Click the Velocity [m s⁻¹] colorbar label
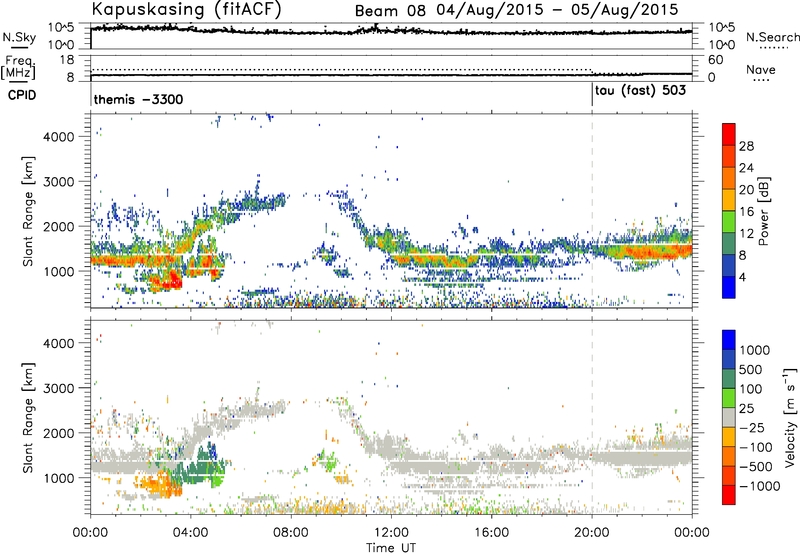 [790, 417]
